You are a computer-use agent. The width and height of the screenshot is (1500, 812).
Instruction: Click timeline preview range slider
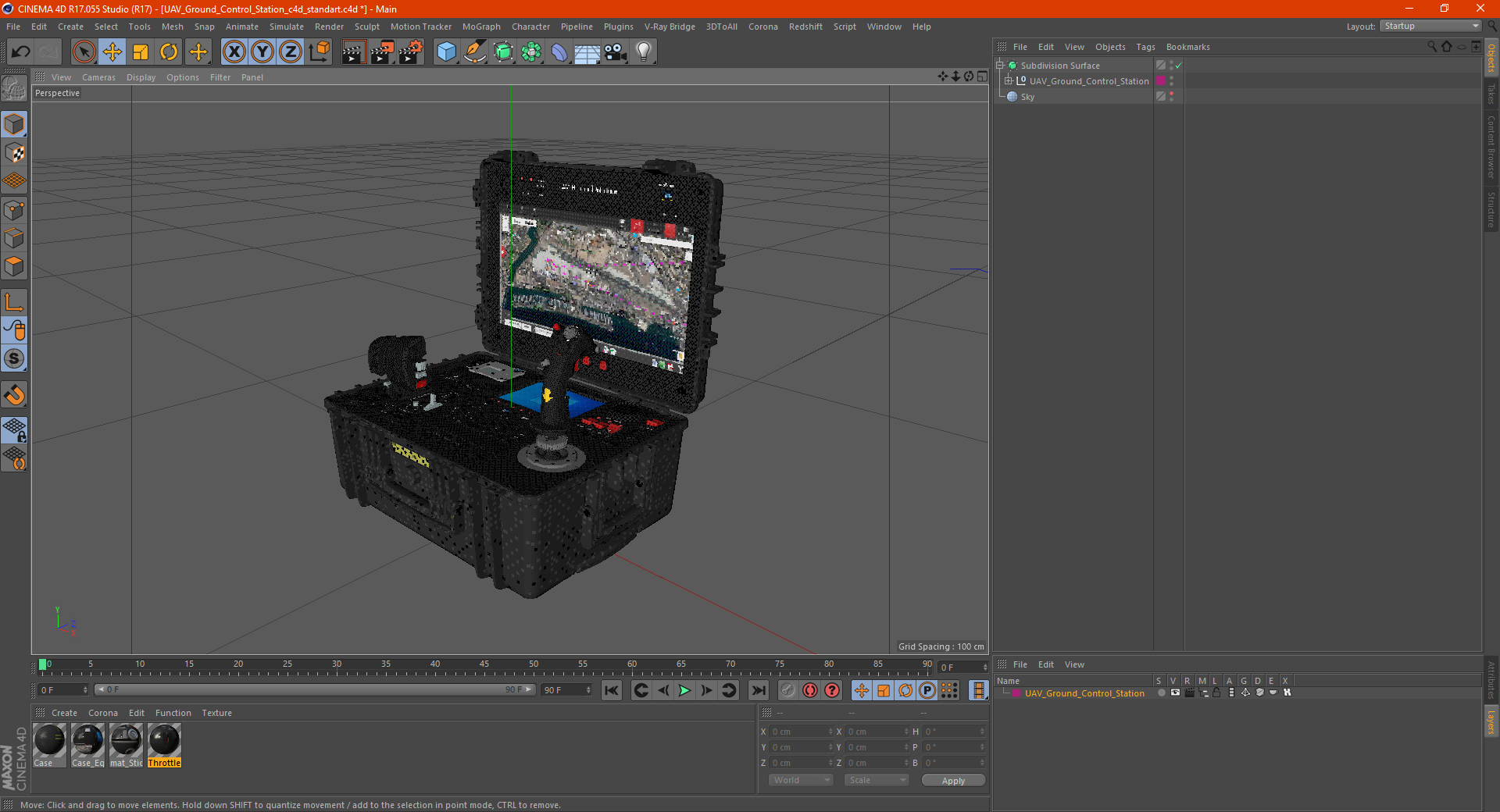point(315,689)
